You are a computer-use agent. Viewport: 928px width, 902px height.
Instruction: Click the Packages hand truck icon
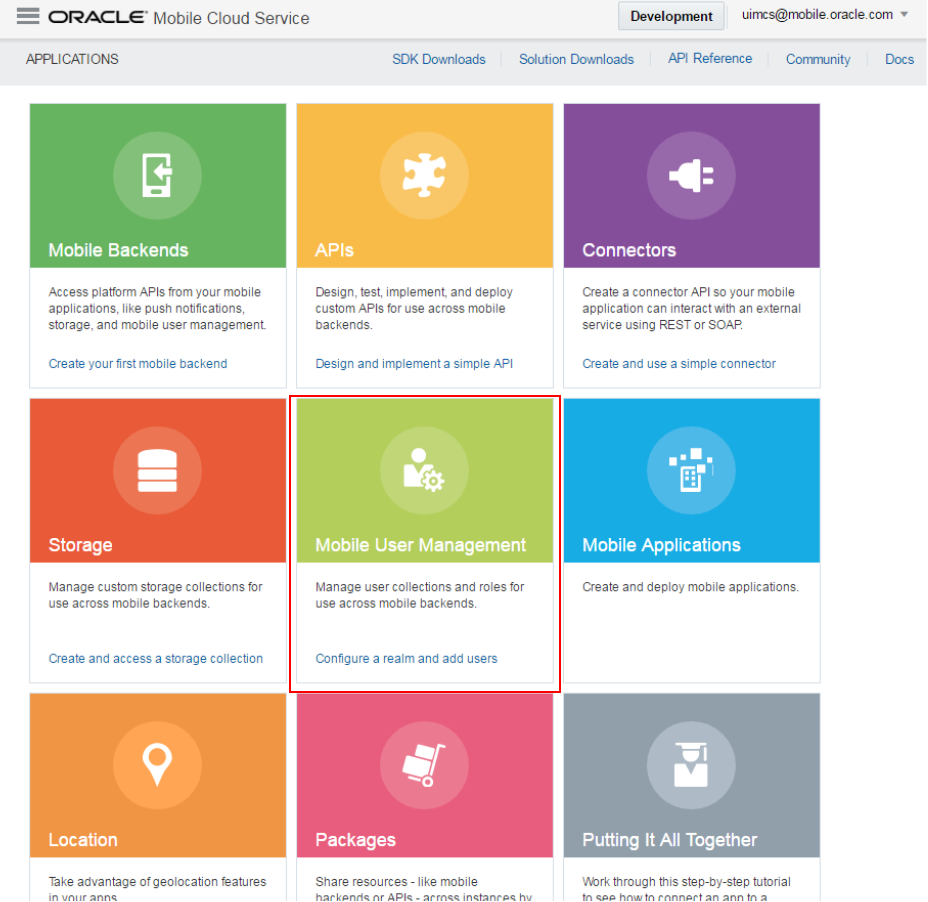click(424, 765)
